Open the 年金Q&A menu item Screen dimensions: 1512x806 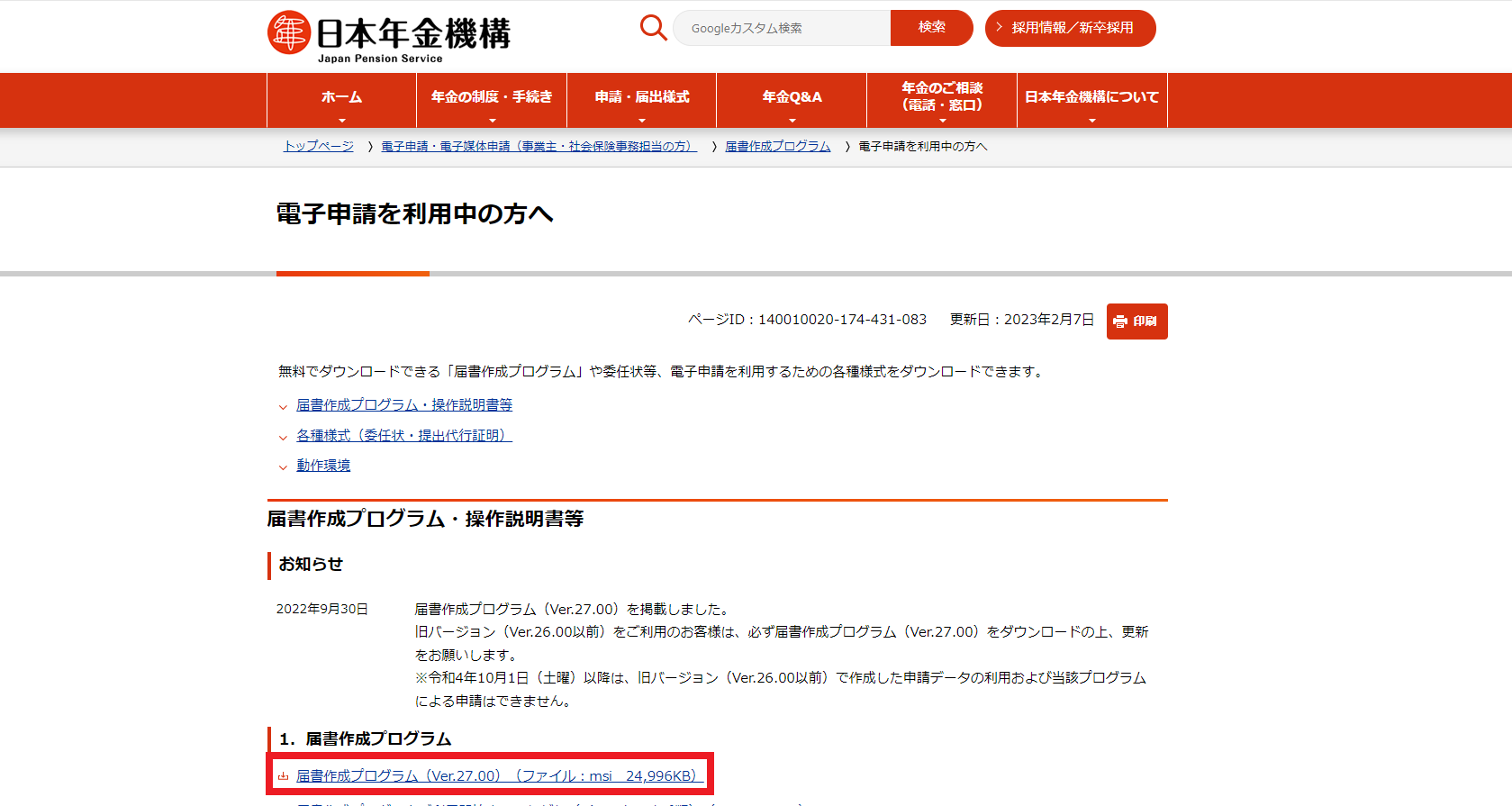[792, 99]
